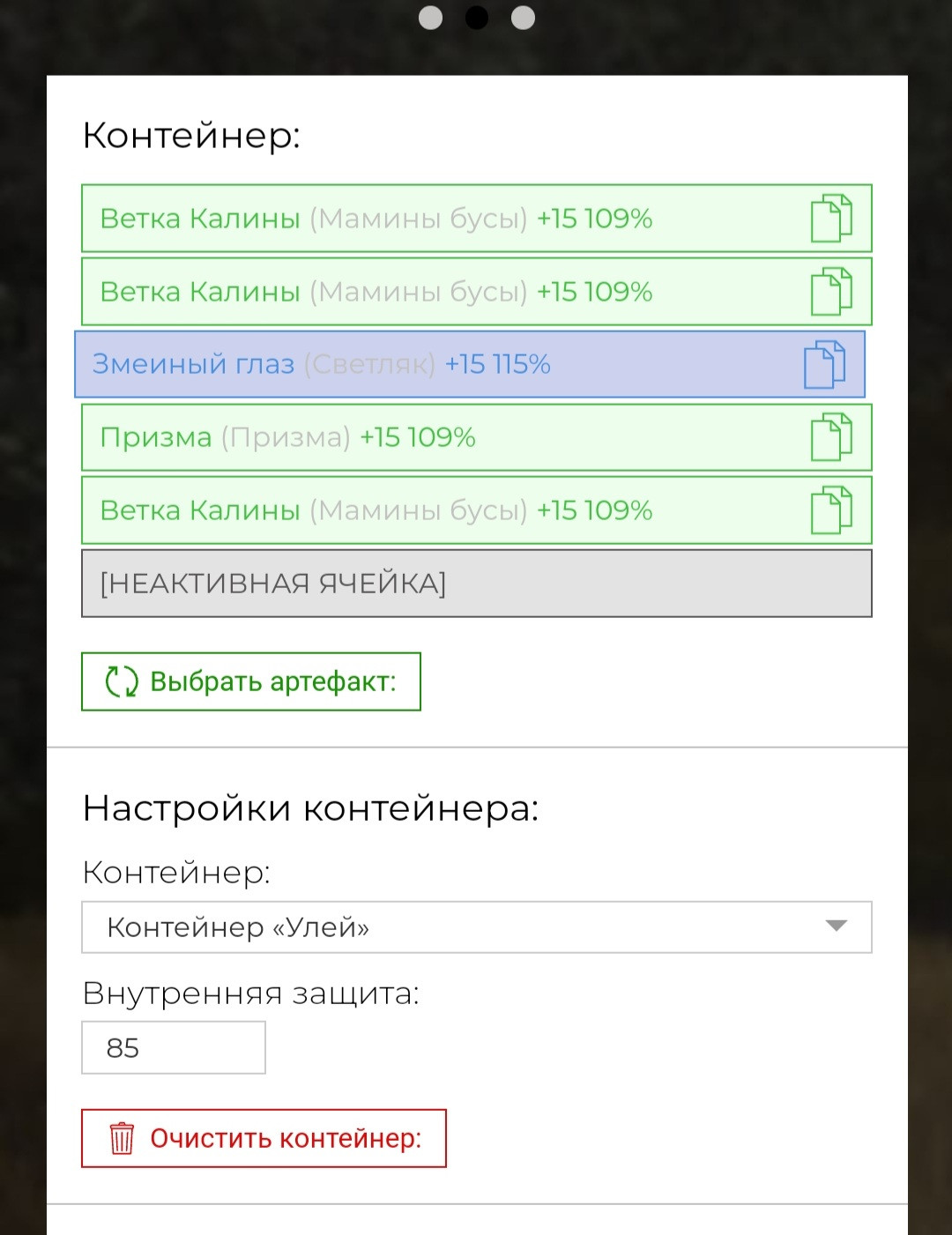Select the Призма (Призма) +15 artifact row

tap(477, 437)
